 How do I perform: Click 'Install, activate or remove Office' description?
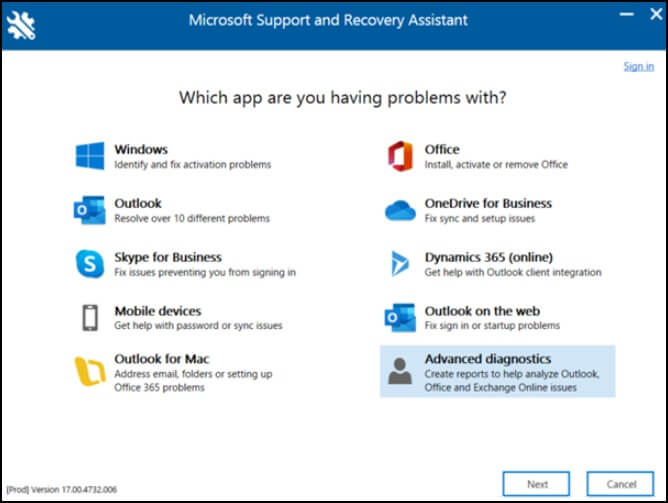[496, 164]
